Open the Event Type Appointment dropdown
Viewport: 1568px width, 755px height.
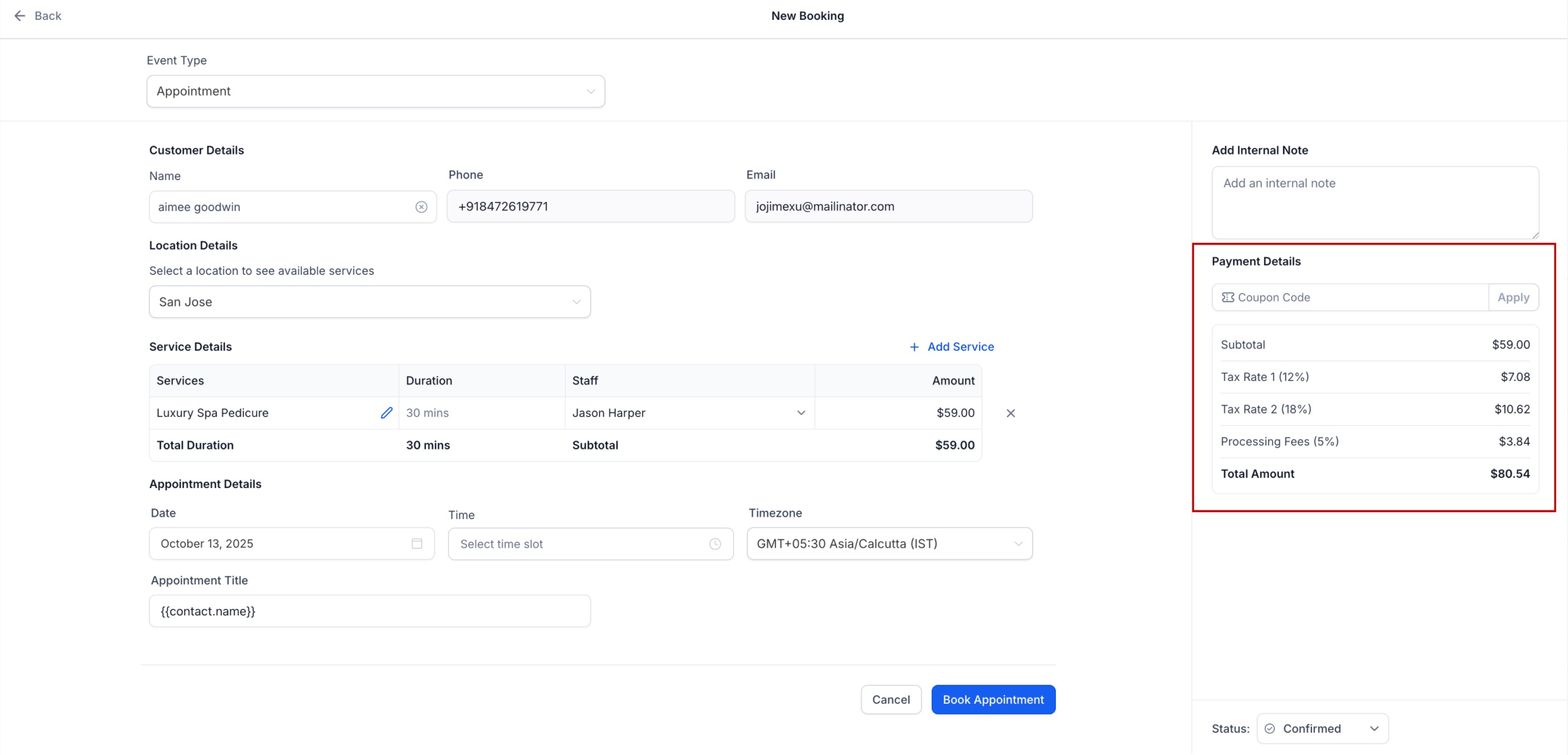point(376,91)
